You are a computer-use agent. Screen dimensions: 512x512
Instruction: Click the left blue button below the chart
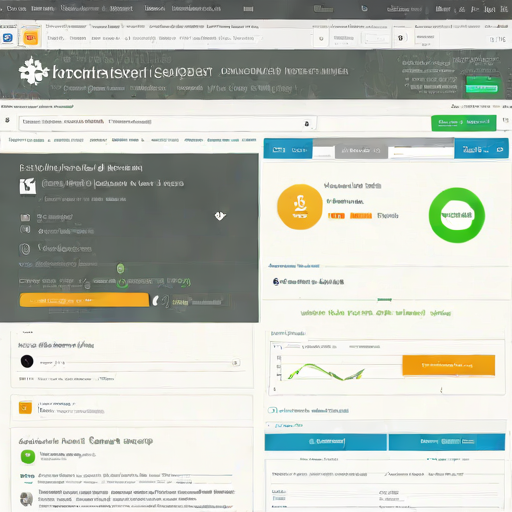(x=326, y=442)
